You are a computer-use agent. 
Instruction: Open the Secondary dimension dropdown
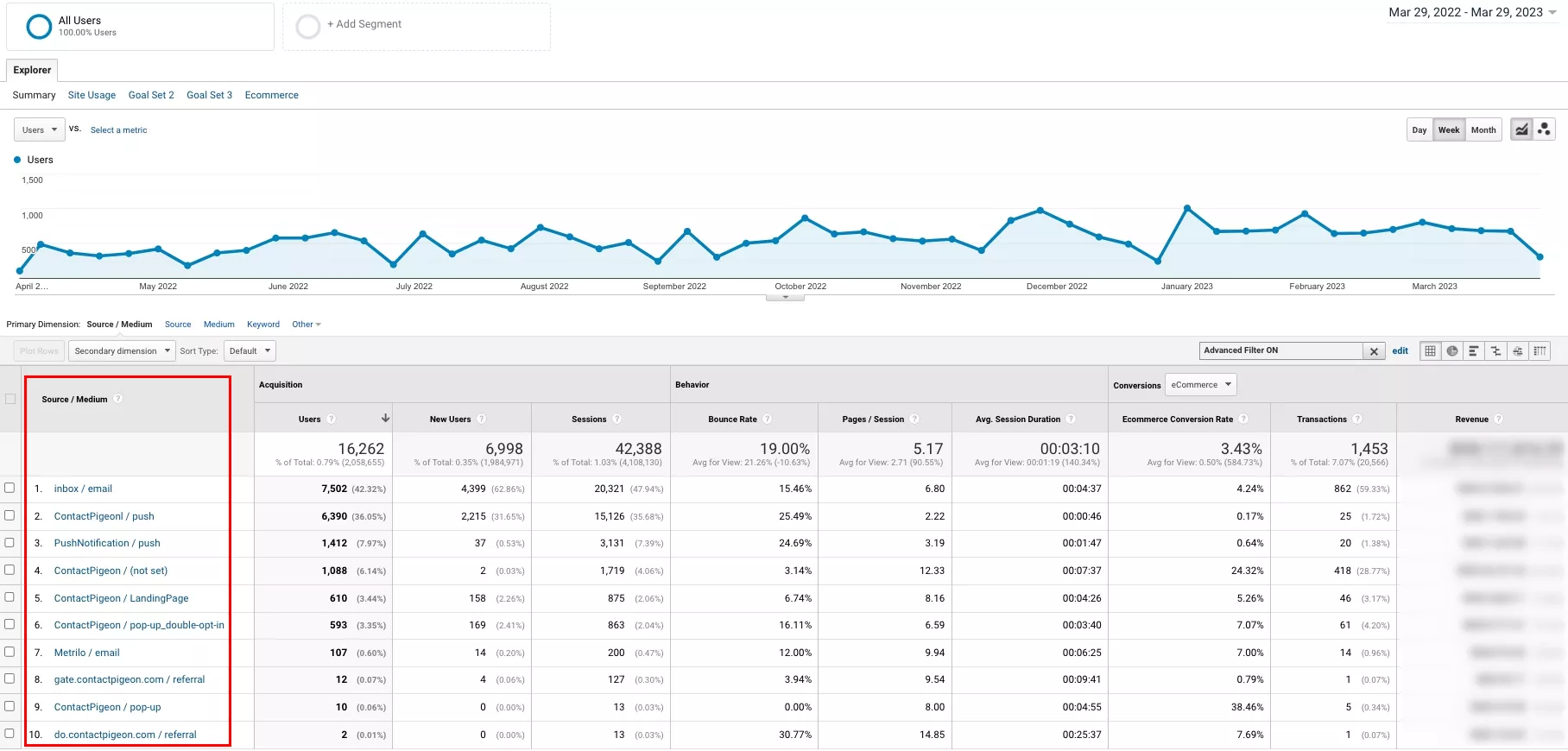[122, 350]
